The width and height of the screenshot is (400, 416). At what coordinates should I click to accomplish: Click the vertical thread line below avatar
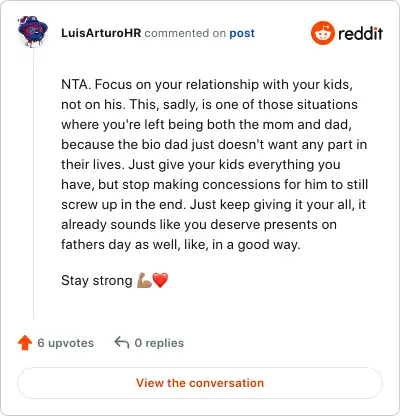tap(33, 183)
